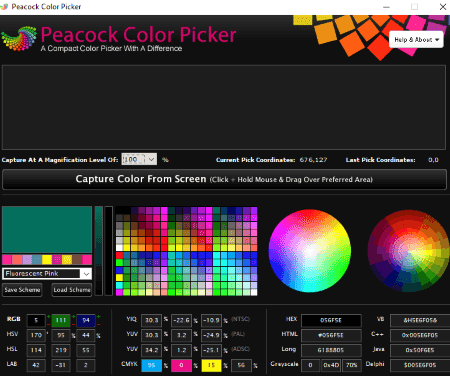This screenshot has height=376, width=450.
Task: Click the RGB red field showing 5
Action: (36, 320)
